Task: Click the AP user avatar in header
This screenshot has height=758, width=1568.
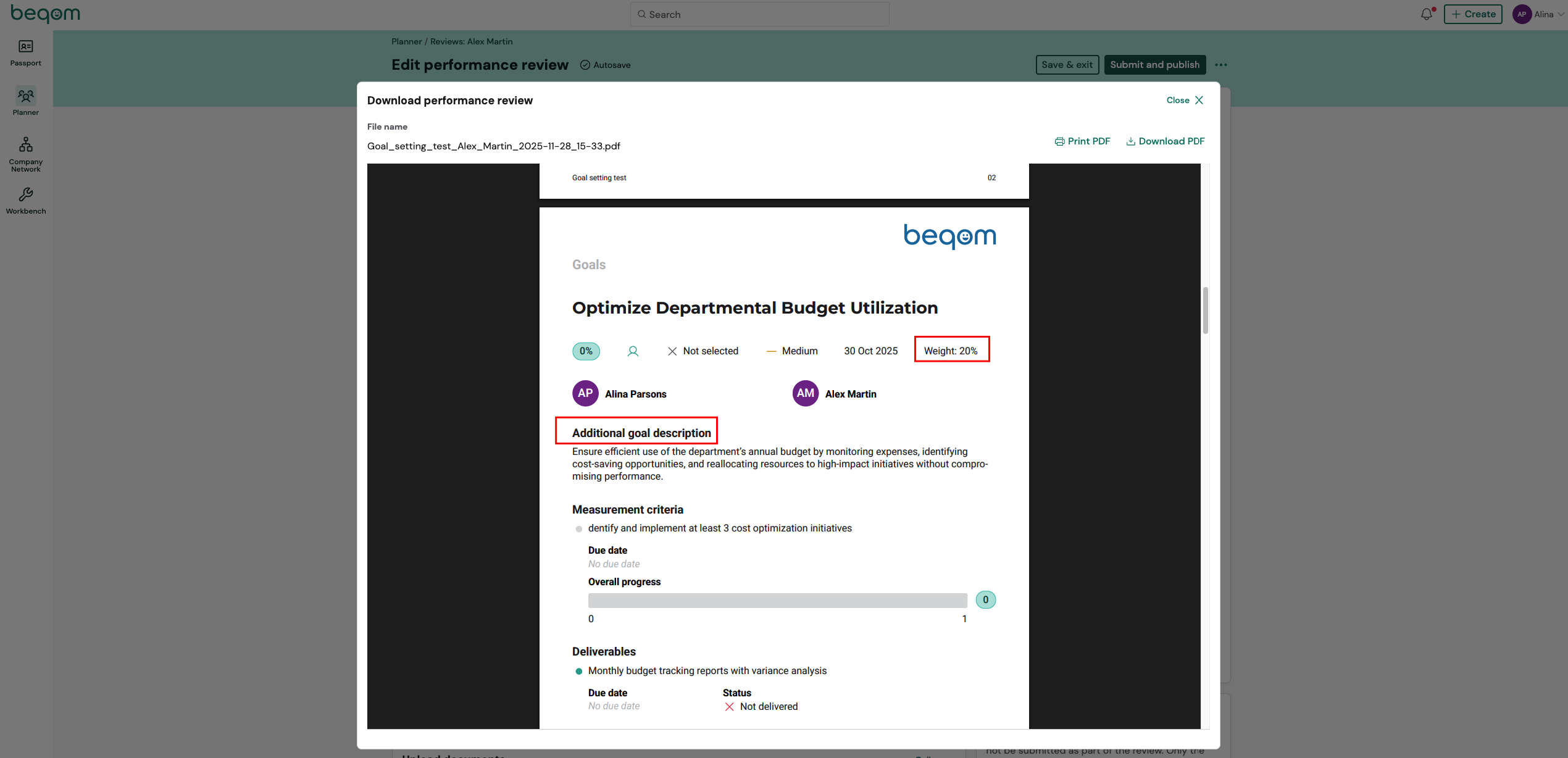Action: click(x=1522, y=14)
